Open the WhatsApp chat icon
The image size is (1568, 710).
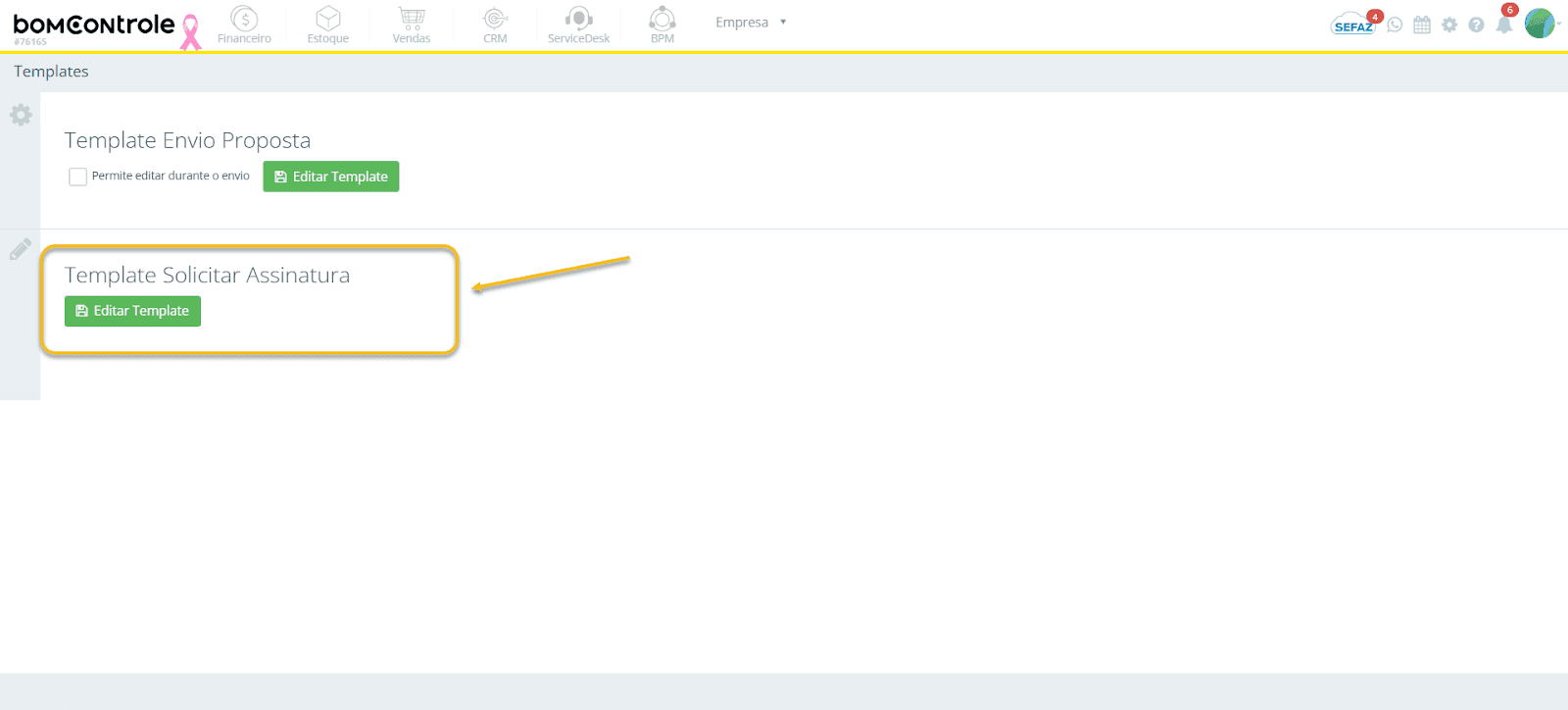tap(1395, 25)
